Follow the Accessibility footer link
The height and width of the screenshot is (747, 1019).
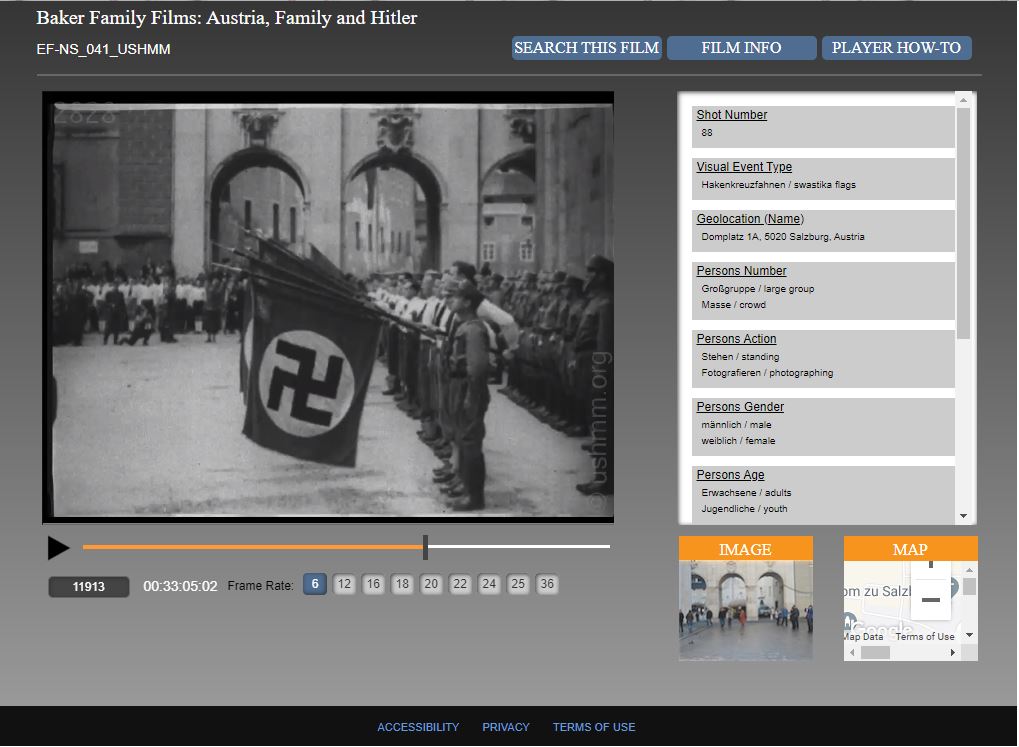pyautogui.click(x=418, y=727)
